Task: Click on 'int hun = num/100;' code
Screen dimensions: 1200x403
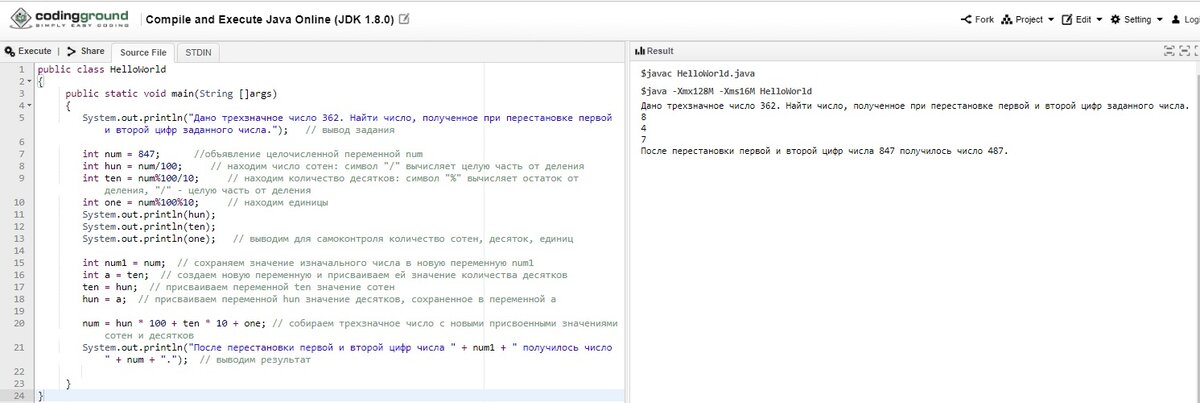Action: [x=132, y=165]
